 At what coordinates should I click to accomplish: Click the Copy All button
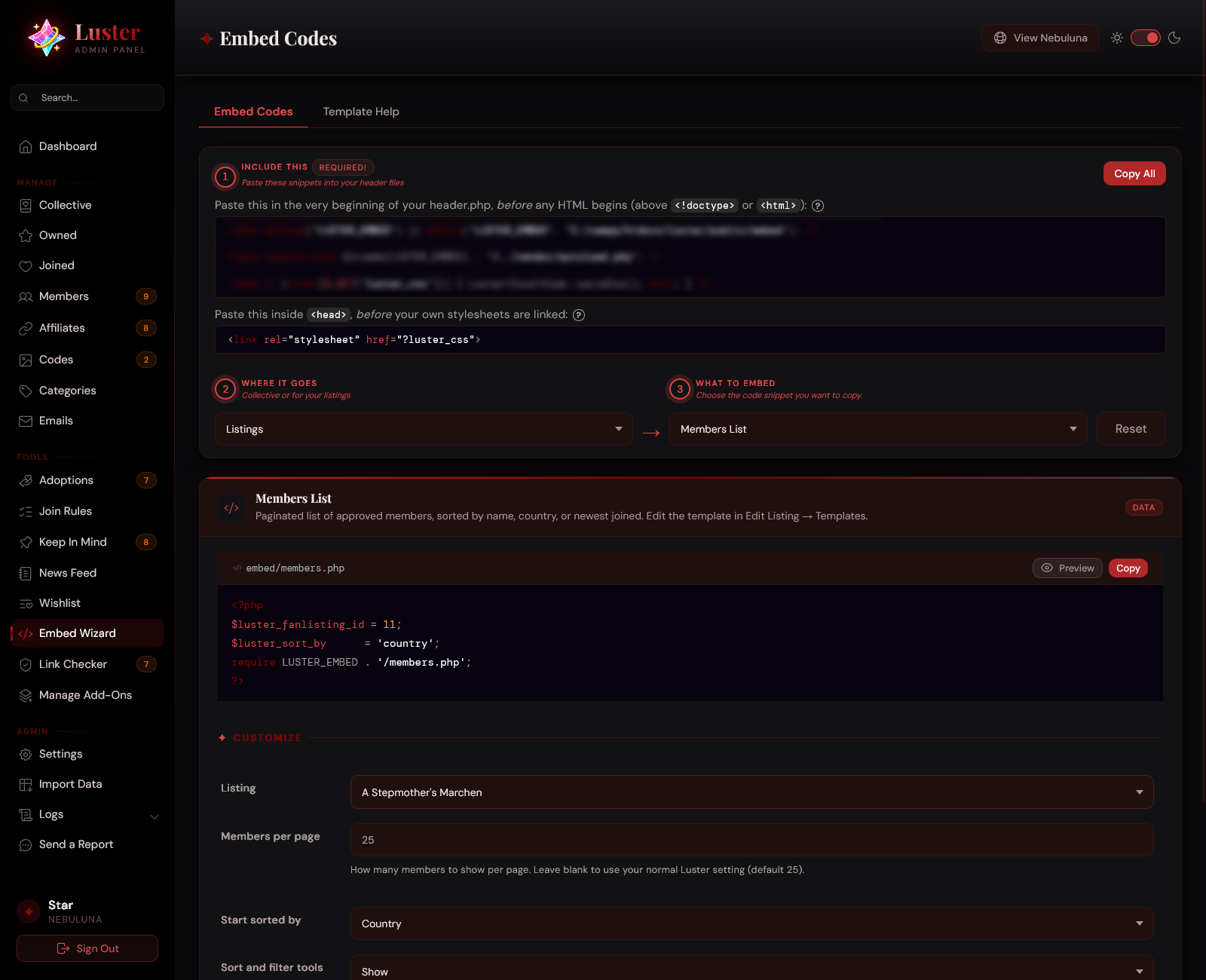coord(1134,173)
